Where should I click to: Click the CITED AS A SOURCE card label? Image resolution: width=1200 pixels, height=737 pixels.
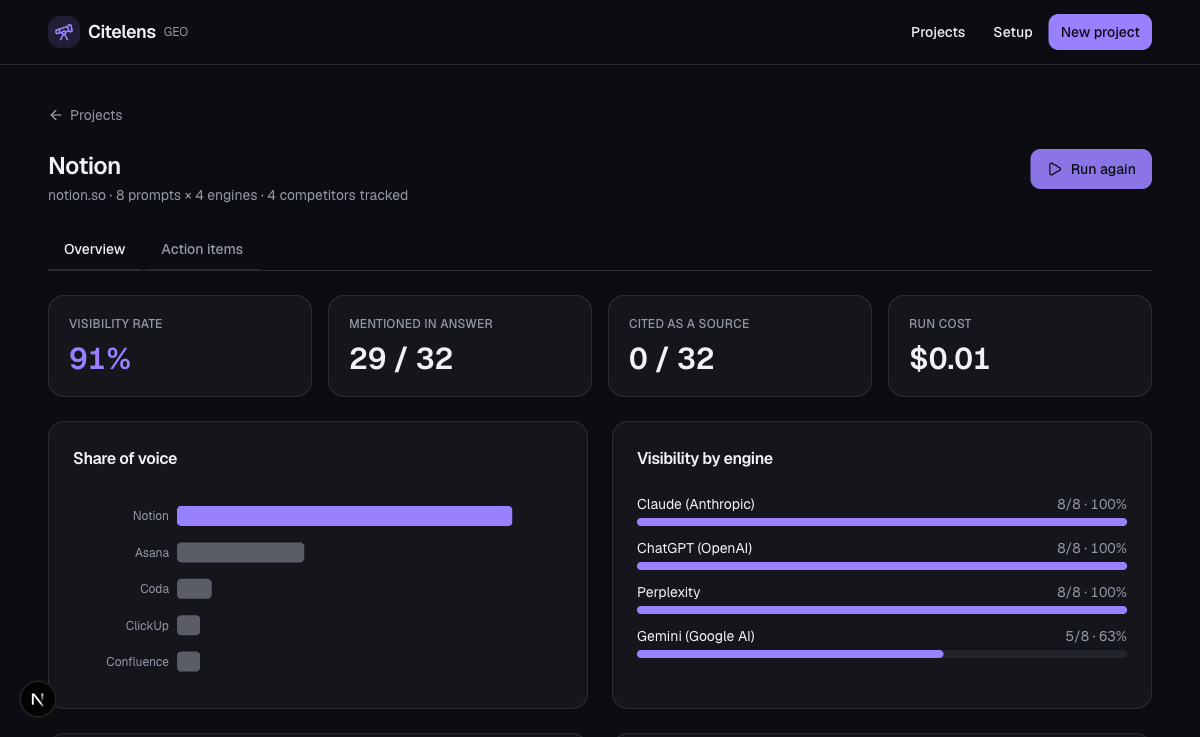click(689, 324)
